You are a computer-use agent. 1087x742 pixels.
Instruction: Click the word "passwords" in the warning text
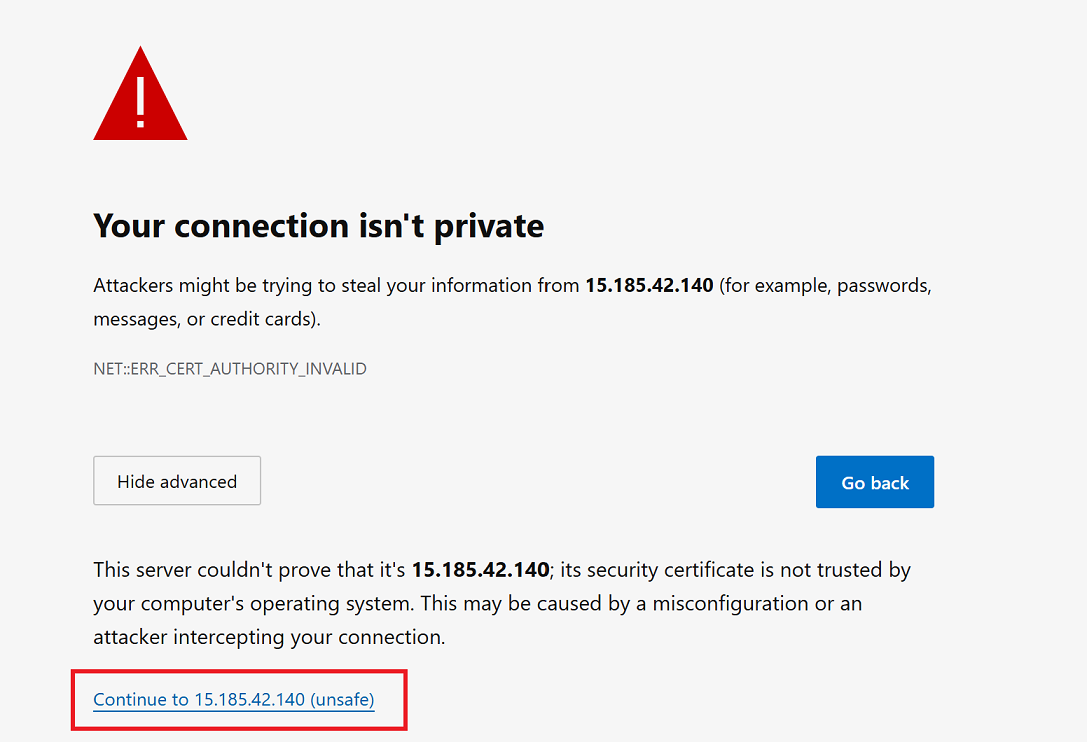(x=884, y=286)
